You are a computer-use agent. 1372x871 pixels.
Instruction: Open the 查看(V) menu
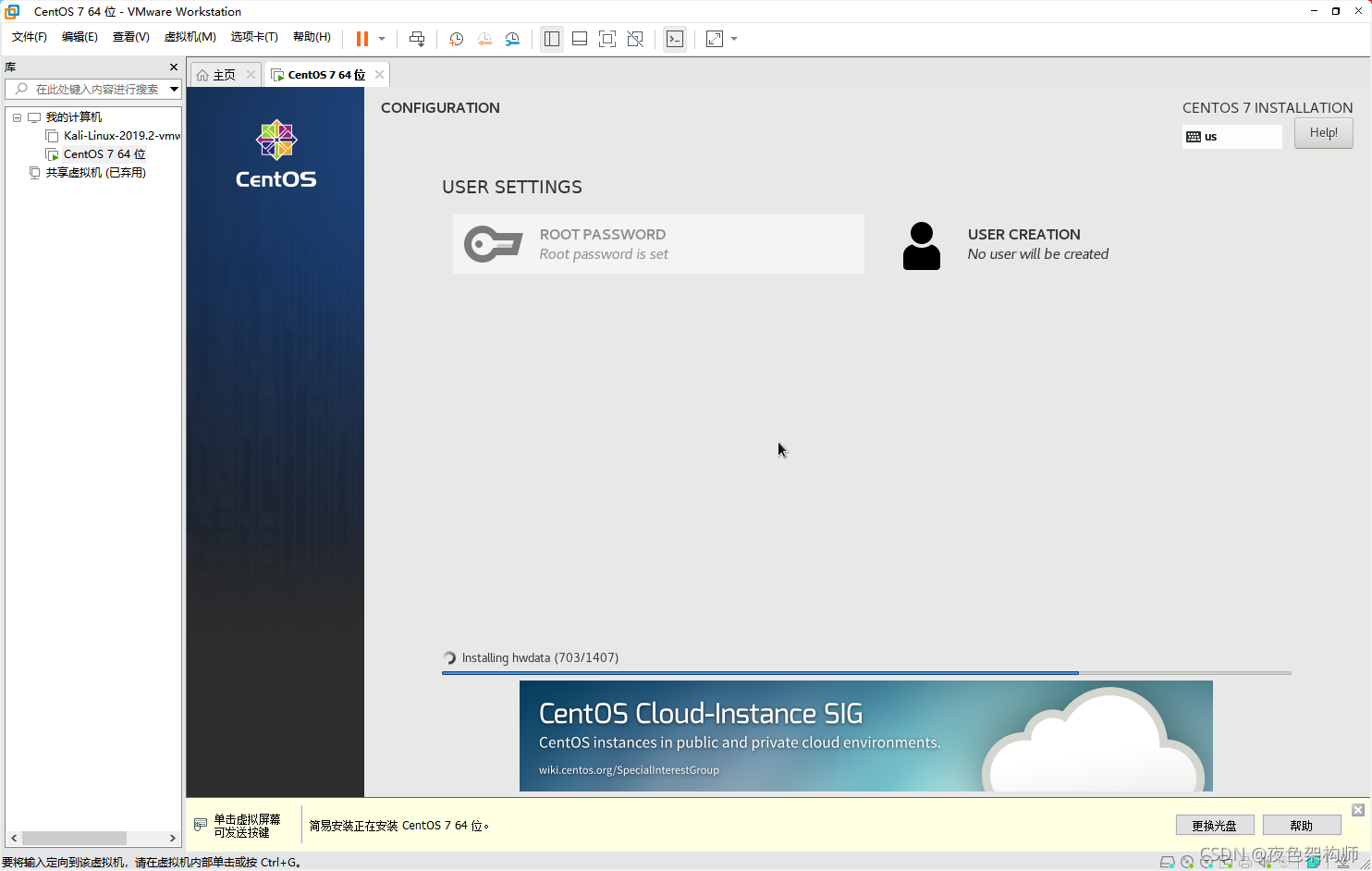[x=130, y=37]
